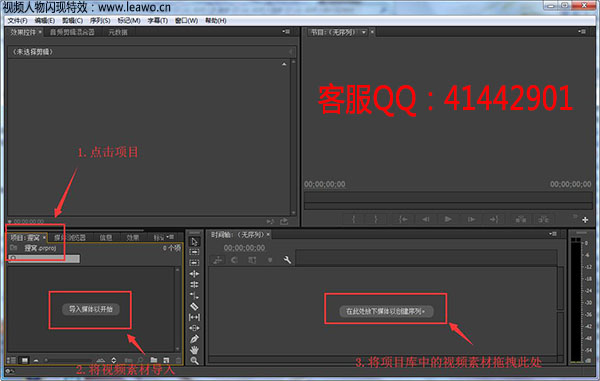Toggle nest sequence insert mode in timeline
The image size is (600, 381).
tap(218, 260)
